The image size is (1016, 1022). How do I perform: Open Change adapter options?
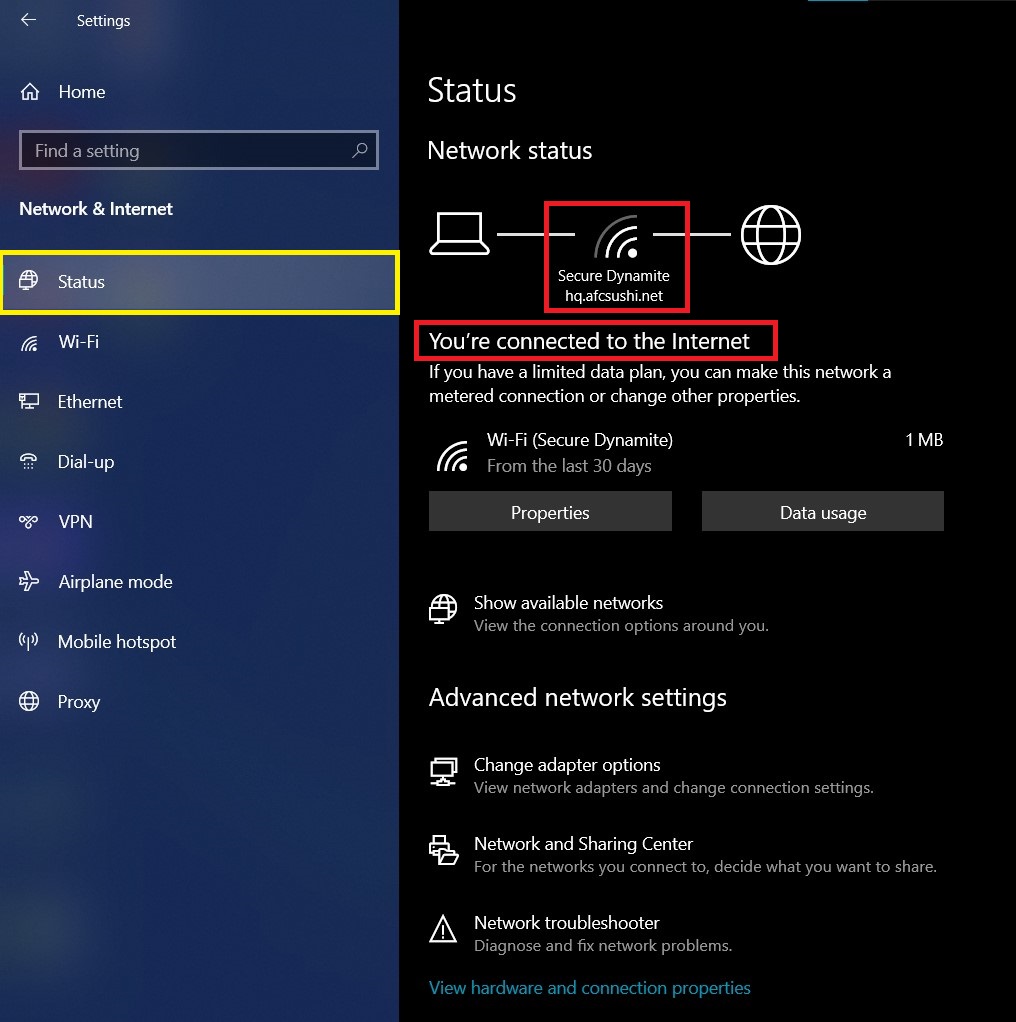point(567,765)
